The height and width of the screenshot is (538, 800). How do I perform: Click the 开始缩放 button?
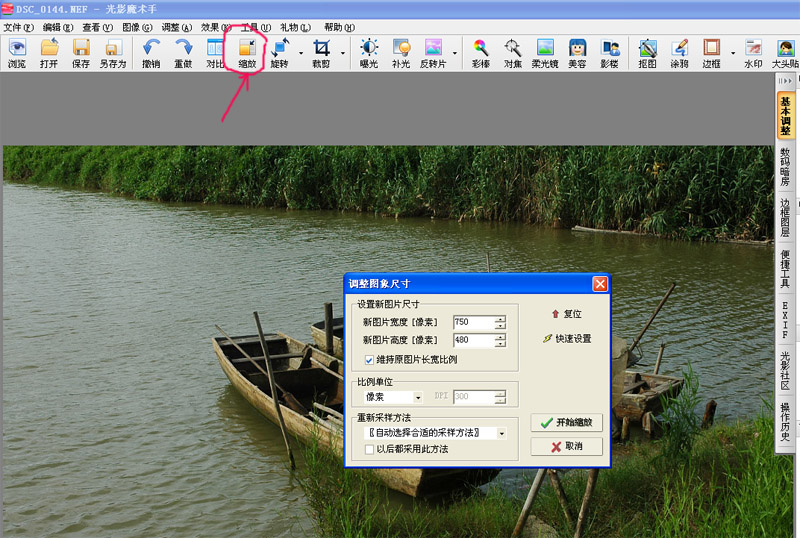[x=566, y=423]
